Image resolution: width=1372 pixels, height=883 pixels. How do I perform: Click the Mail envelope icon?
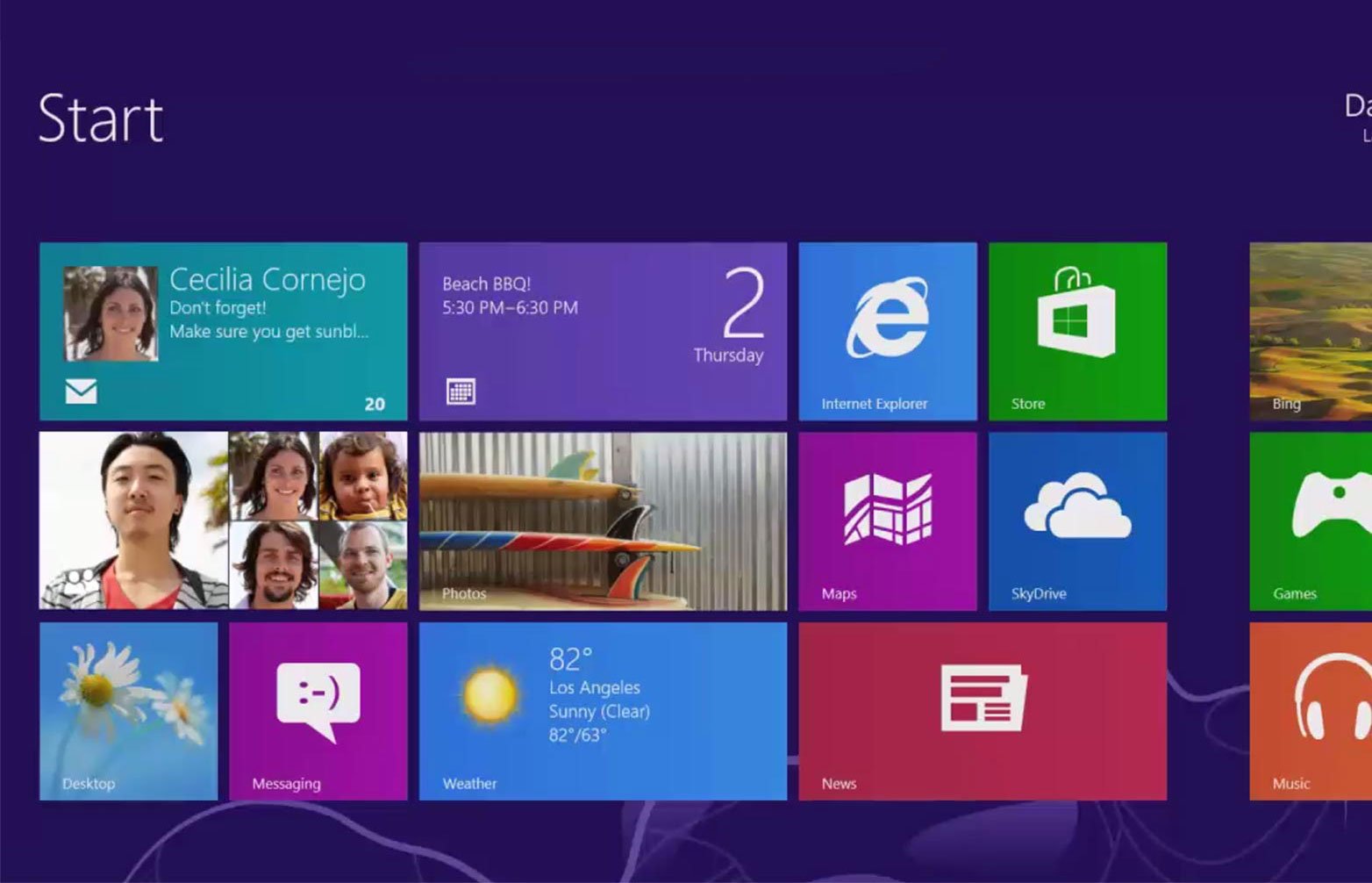click(x=82, y=391)
